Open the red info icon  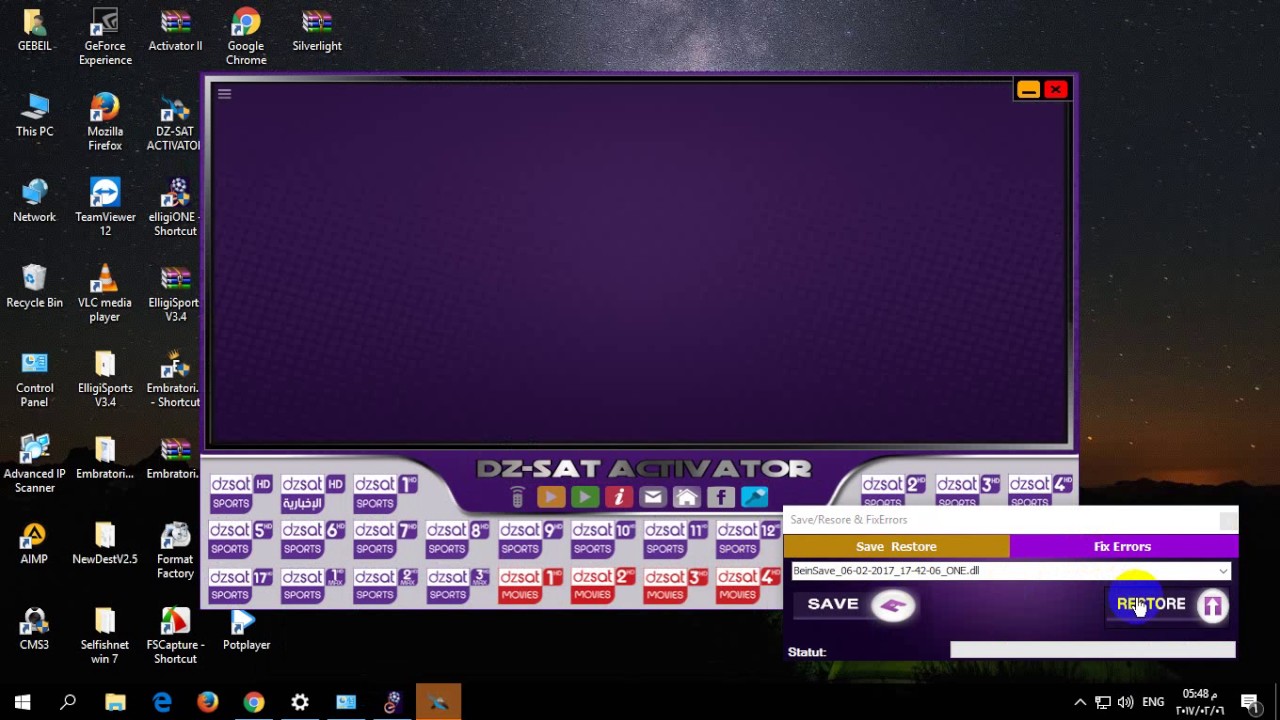click(x=619, y=497)
